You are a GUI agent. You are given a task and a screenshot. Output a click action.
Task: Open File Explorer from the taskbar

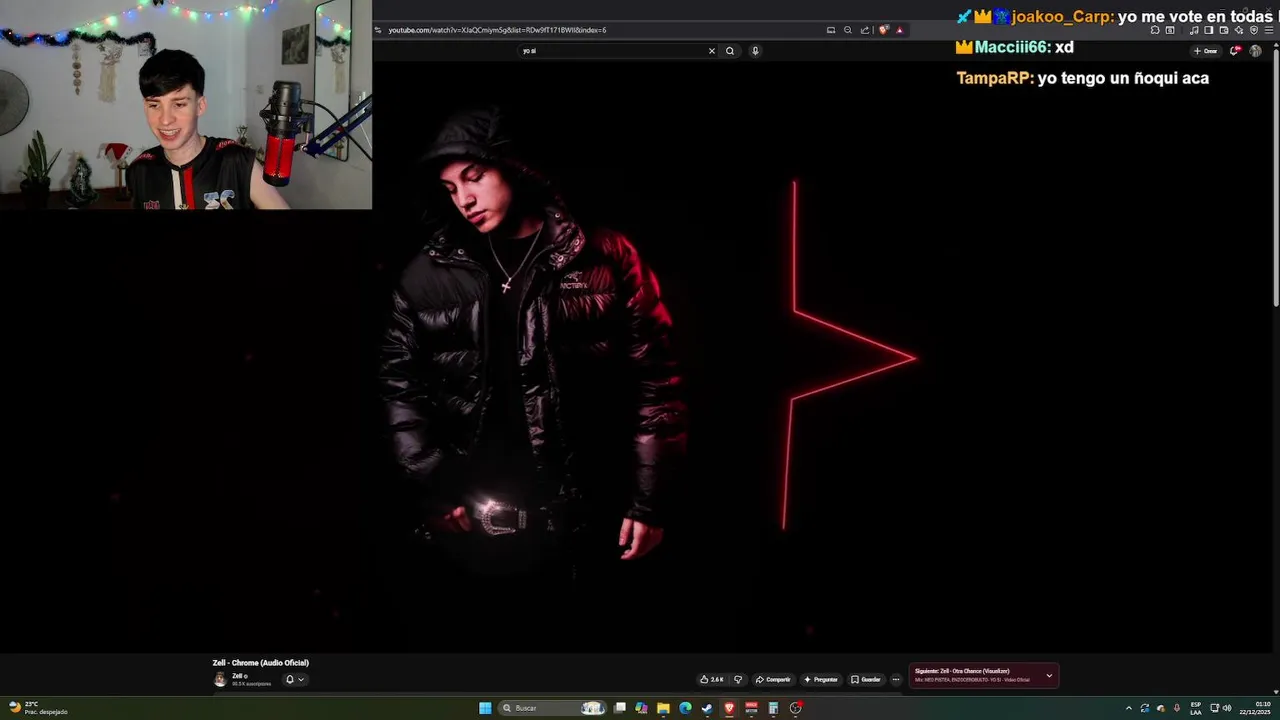663,708
